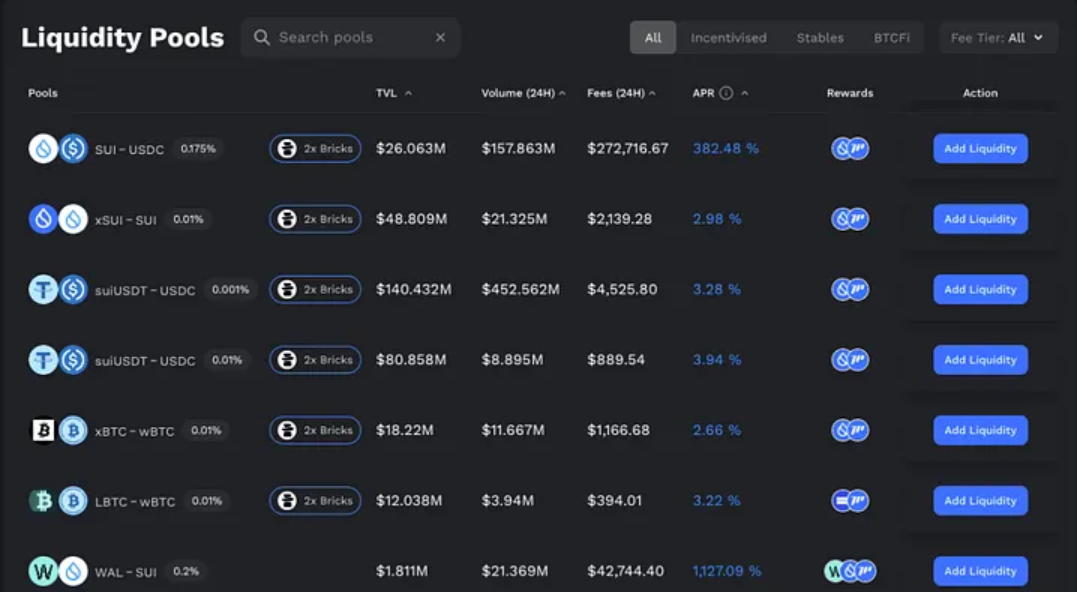Click Add Liquidity on the xSUI-SUI row
1077x592 pixels.
tap(980, 218)
